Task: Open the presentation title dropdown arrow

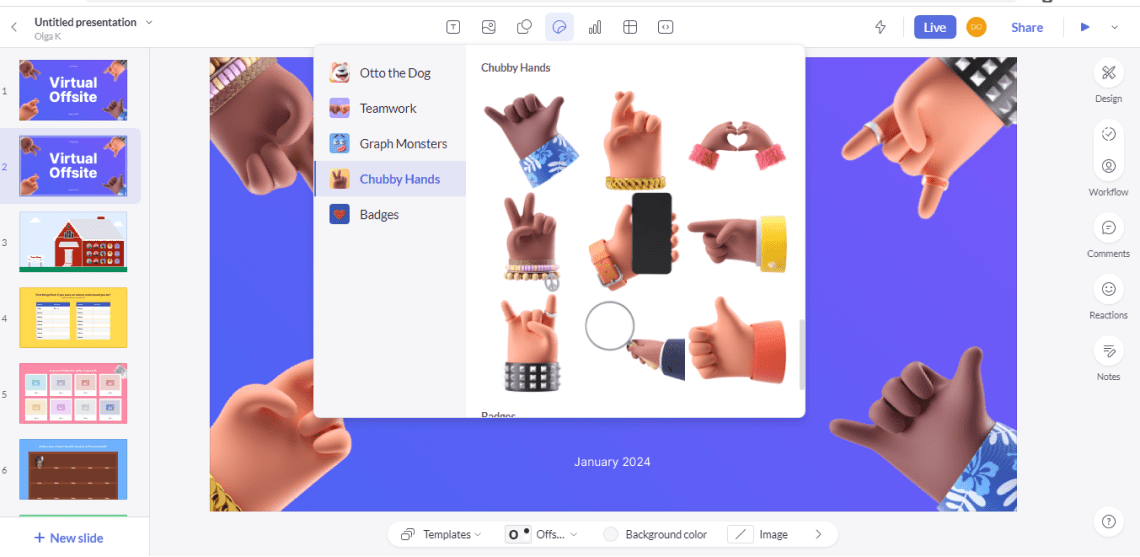Action: point(149,22)
